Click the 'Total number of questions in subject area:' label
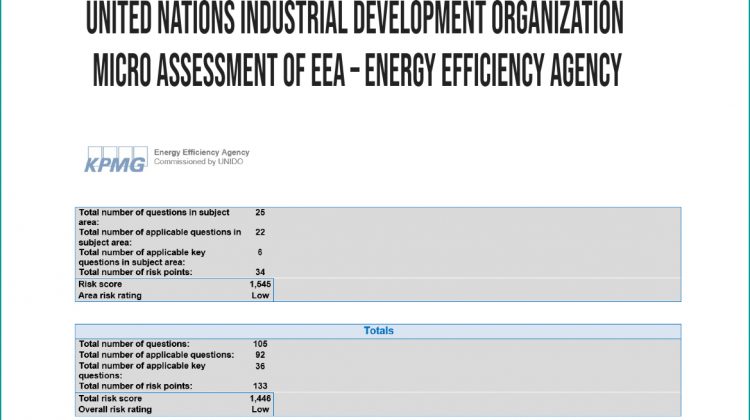The width and height of the screenshot is (750, 420). click(154, 217)
